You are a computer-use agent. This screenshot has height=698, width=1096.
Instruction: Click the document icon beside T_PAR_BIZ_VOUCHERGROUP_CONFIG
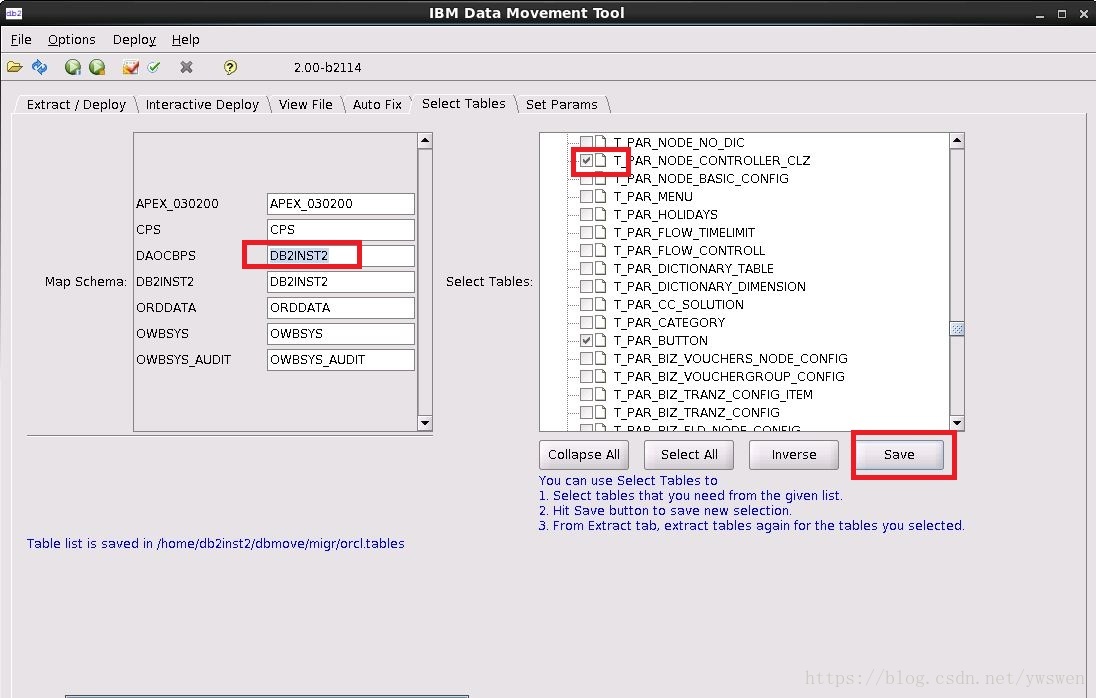600,377
